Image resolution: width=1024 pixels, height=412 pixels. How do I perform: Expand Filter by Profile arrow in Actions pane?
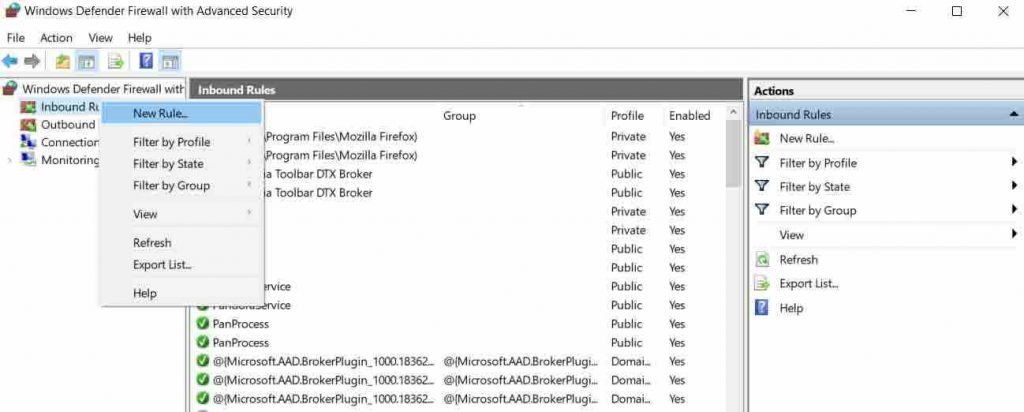[x=1014, y=162]
